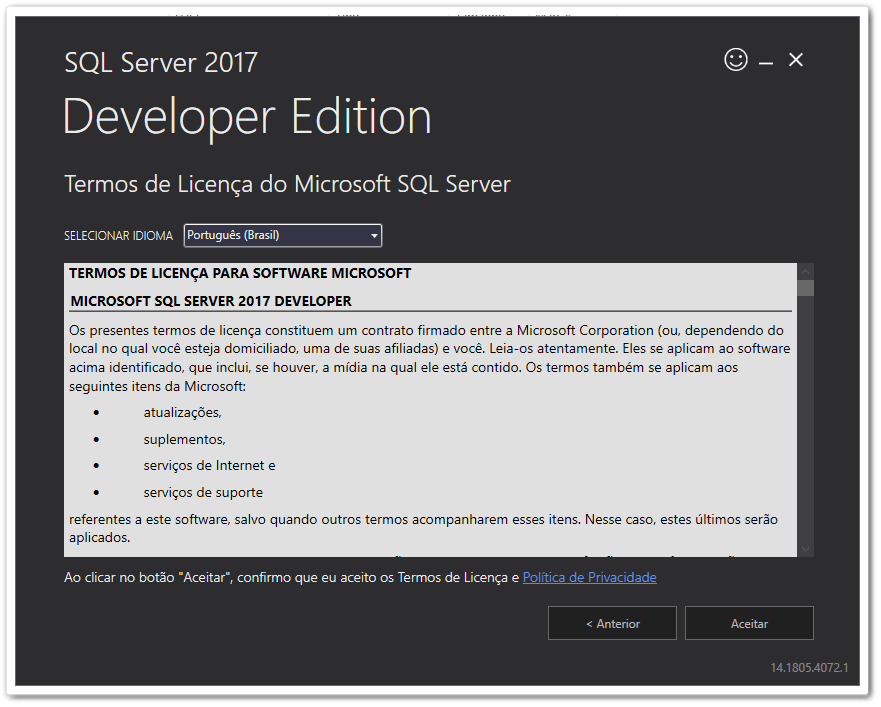The height and width of the screenshot is (707, 881).
Task: Open the Política de Privacidade link
Action: tap(589, 577)
